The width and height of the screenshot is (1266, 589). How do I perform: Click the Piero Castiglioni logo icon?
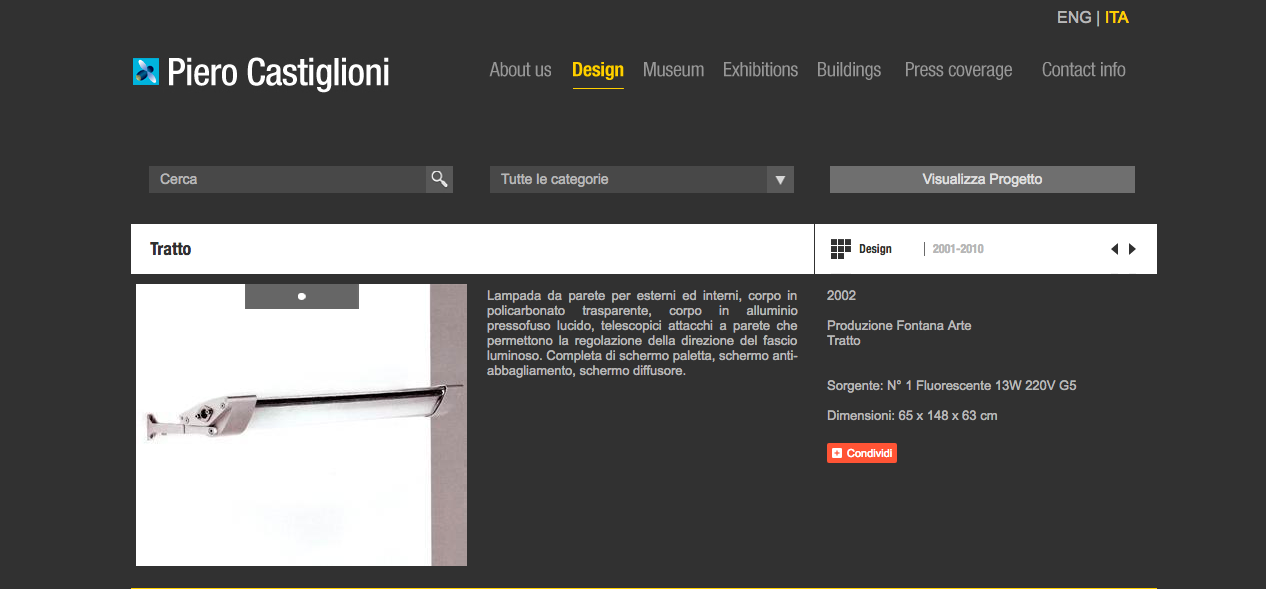[146, 72]
